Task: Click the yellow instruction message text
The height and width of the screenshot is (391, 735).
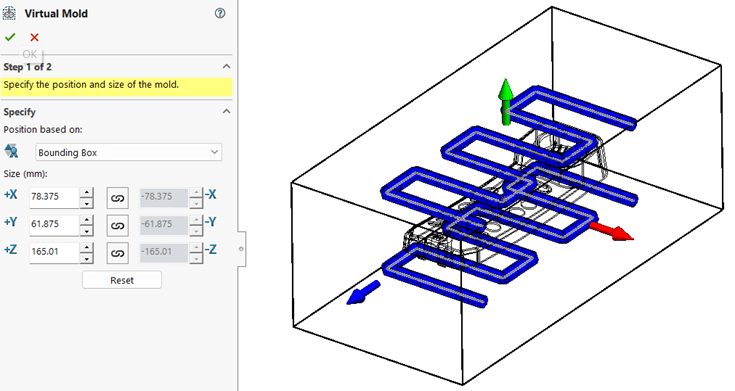Action: [x=91, y=85]
